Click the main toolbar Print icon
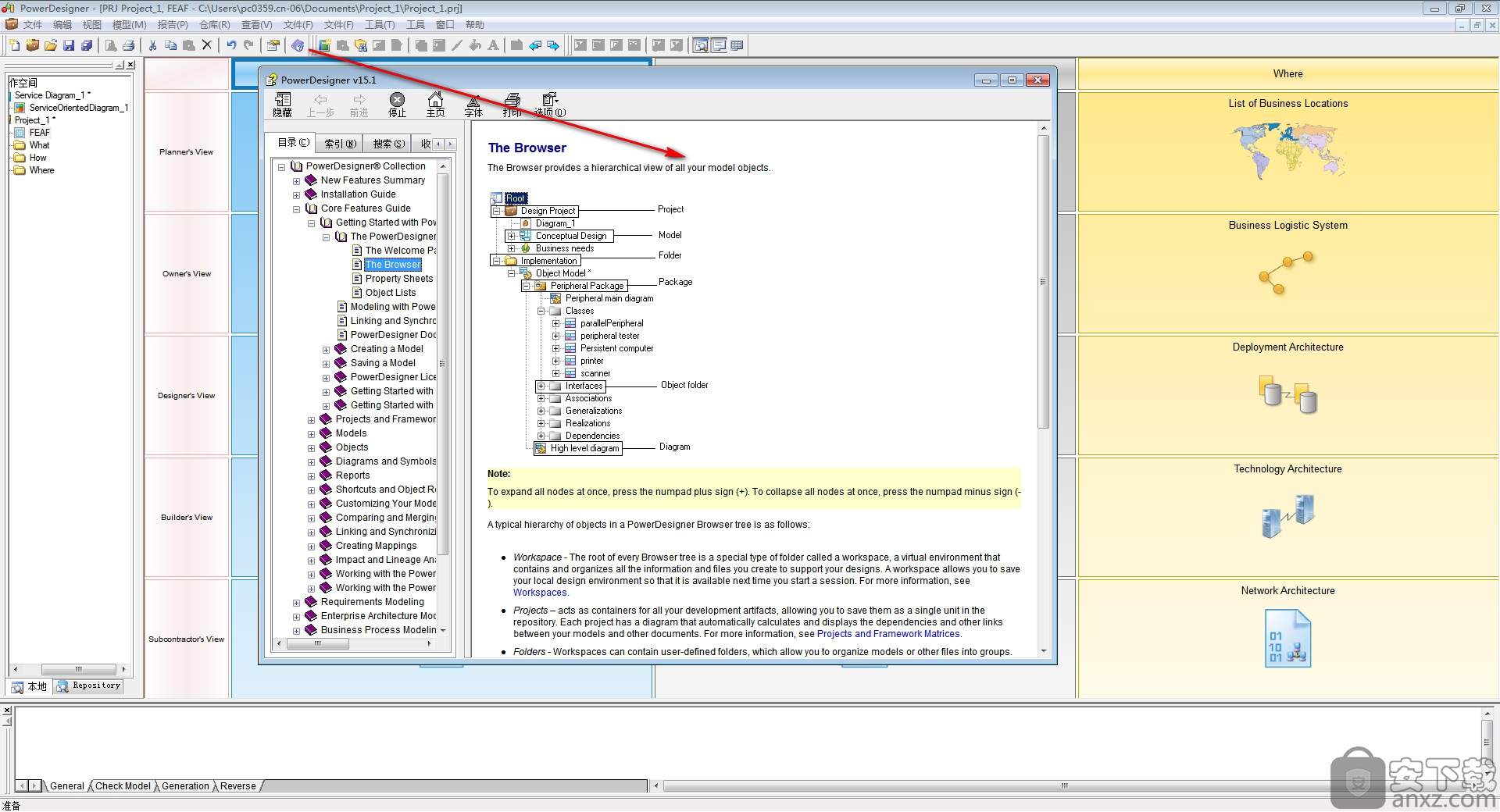This screenshot has width=1500, height=812. (x=129, y=45)
